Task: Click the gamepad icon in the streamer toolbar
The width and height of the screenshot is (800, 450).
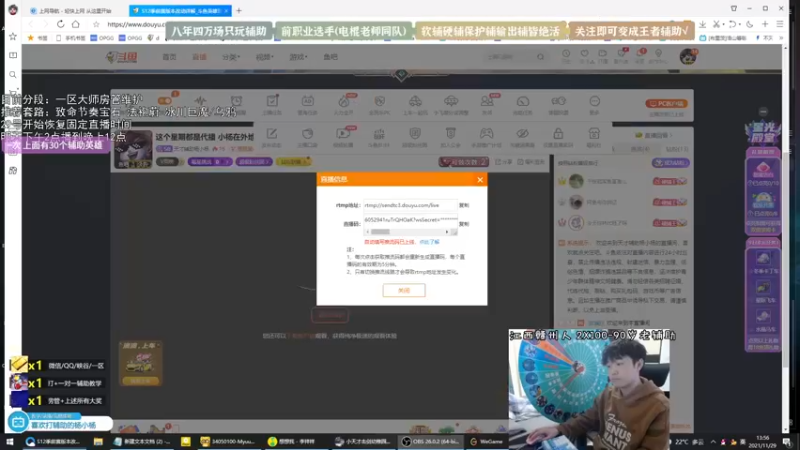Action: coord(486,134)
